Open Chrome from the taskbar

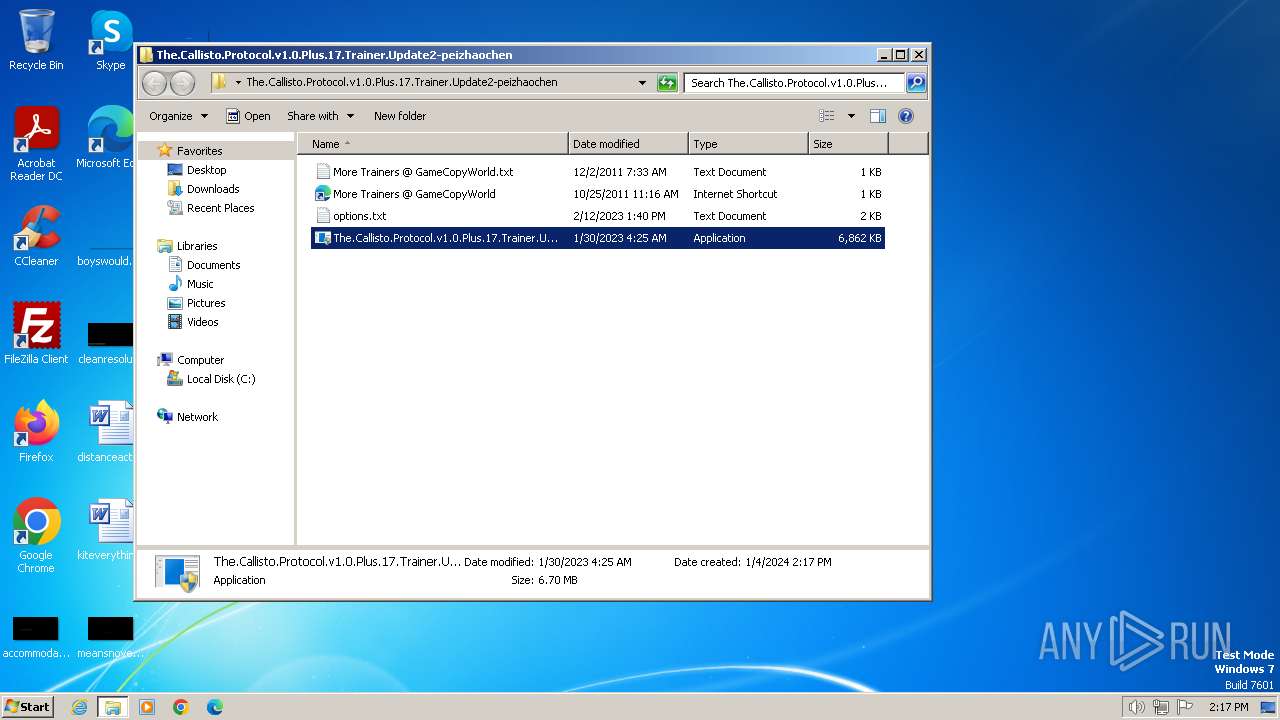[180, 707]
